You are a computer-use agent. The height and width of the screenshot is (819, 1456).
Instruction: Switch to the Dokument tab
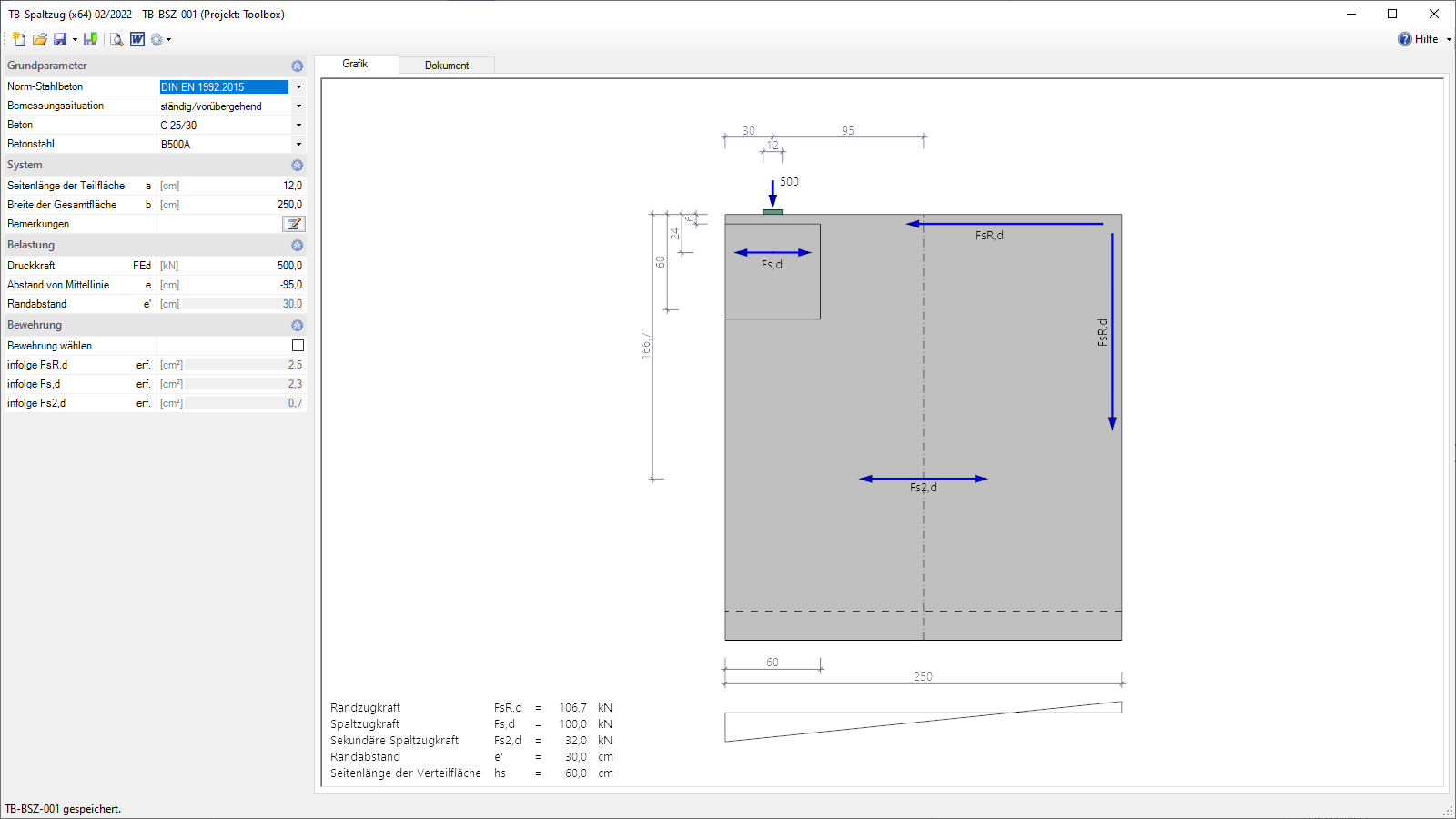click(447, 66)
